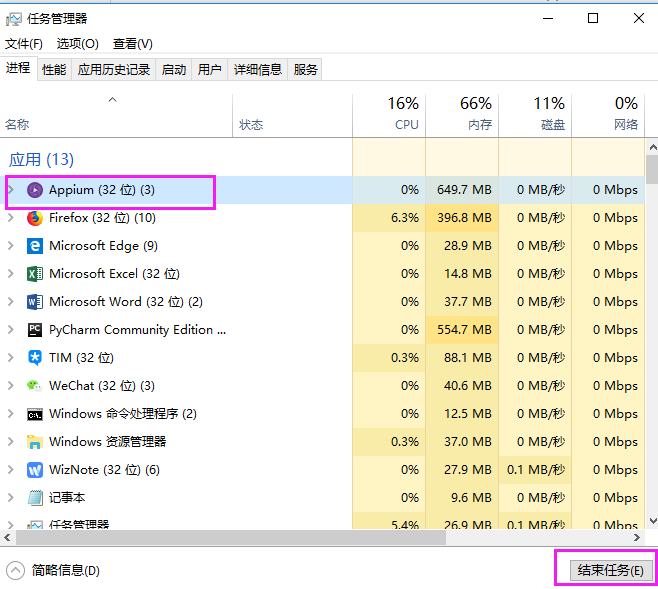Viewport: 658px width, 589px height.
Task: Click the horizontal scrollbar right arrow
Action: 637,537
